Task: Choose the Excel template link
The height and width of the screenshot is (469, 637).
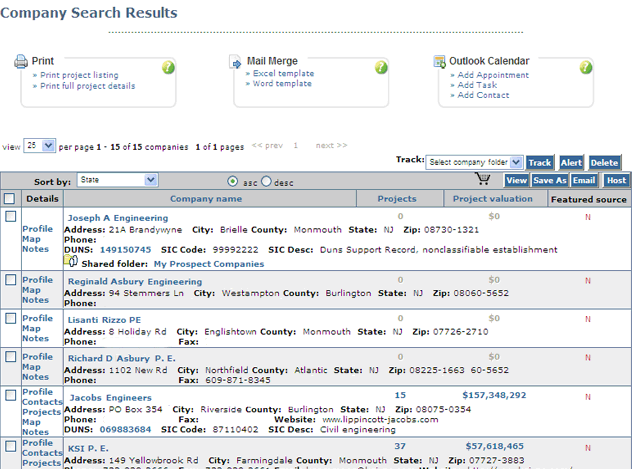Action: (x=284, y=74)
